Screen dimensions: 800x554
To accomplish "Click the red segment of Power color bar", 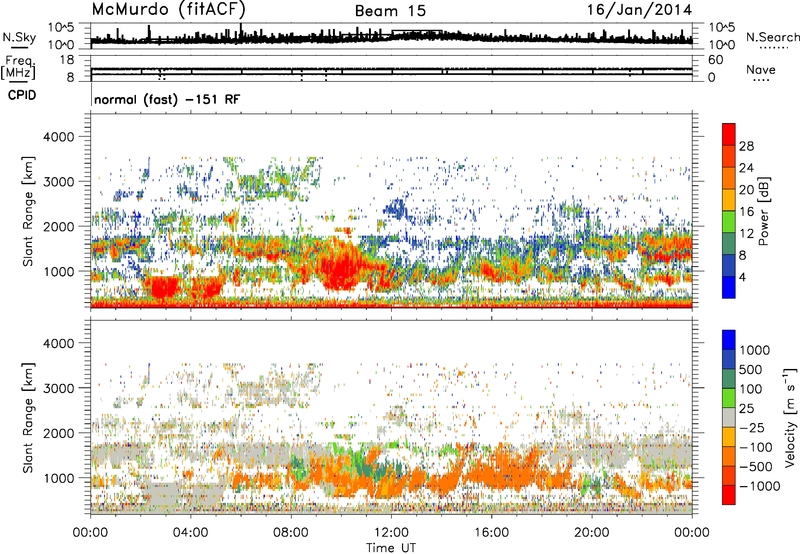I will (729, 134).
